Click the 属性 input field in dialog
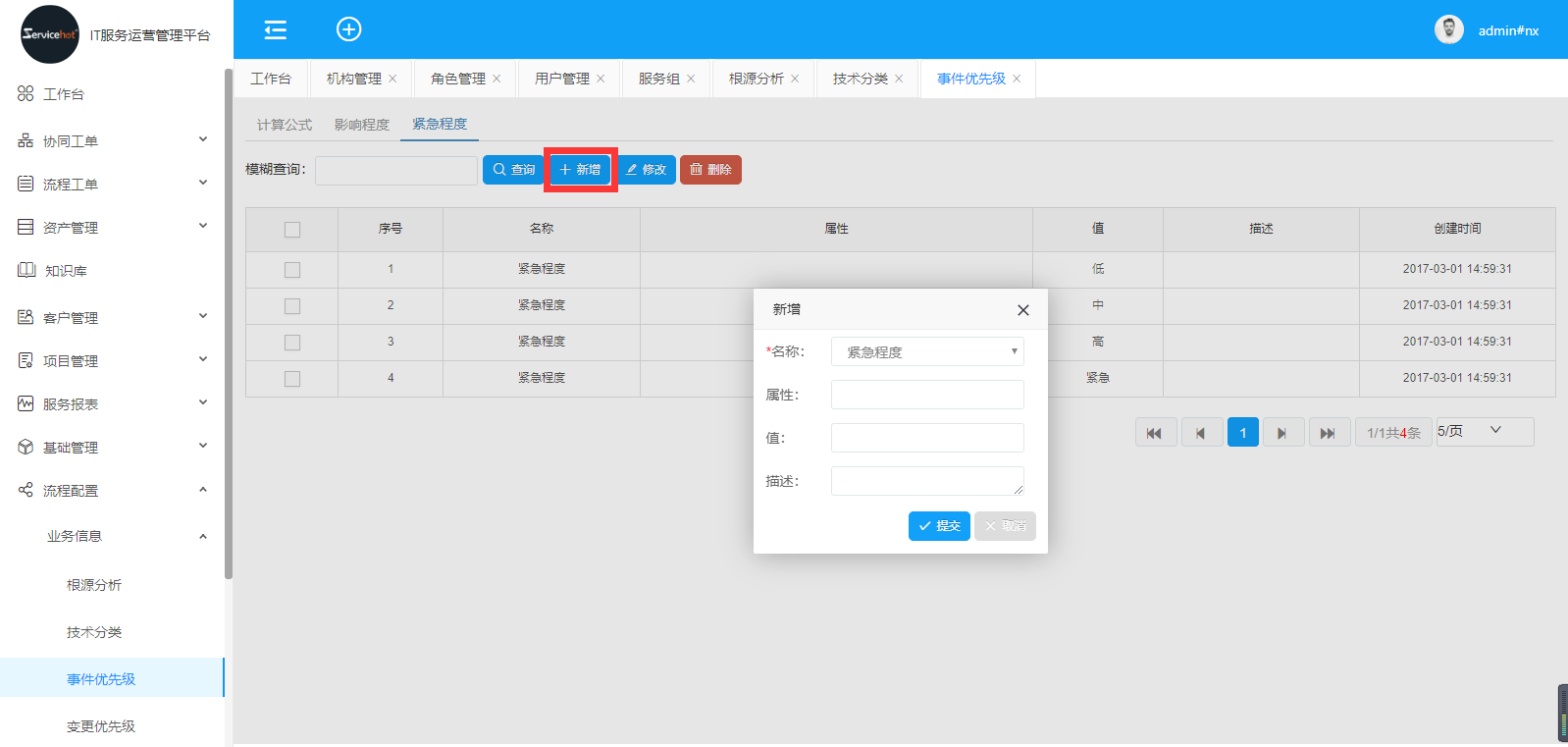Image resolution: width=1568 pixels, height=747 pixels. [x=926, y=395]
